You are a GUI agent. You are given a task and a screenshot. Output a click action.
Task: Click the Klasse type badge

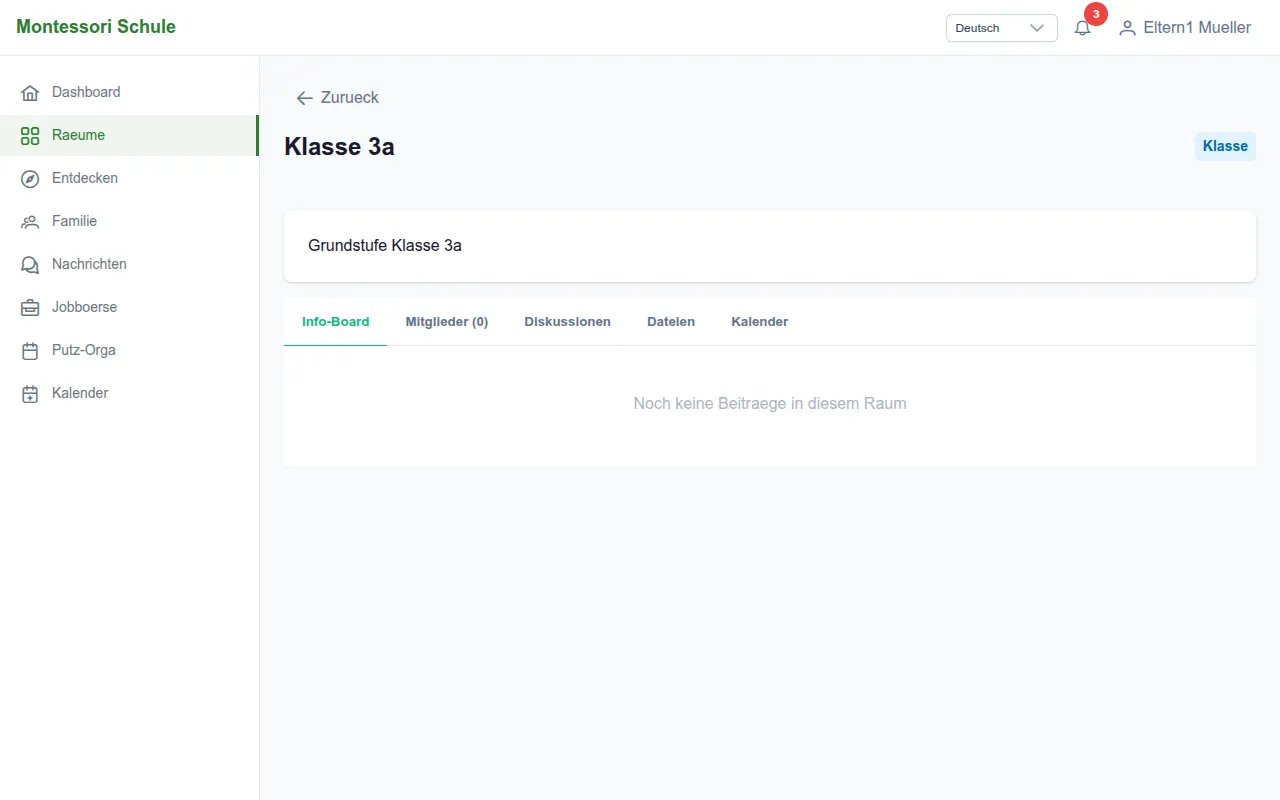pos(1225,146)
